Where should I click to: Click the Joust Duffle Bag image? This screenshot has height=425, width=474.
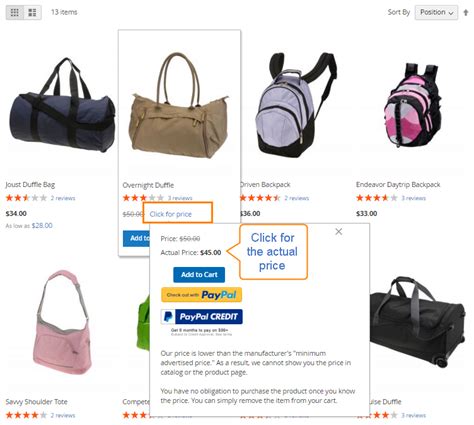(62, 106)
